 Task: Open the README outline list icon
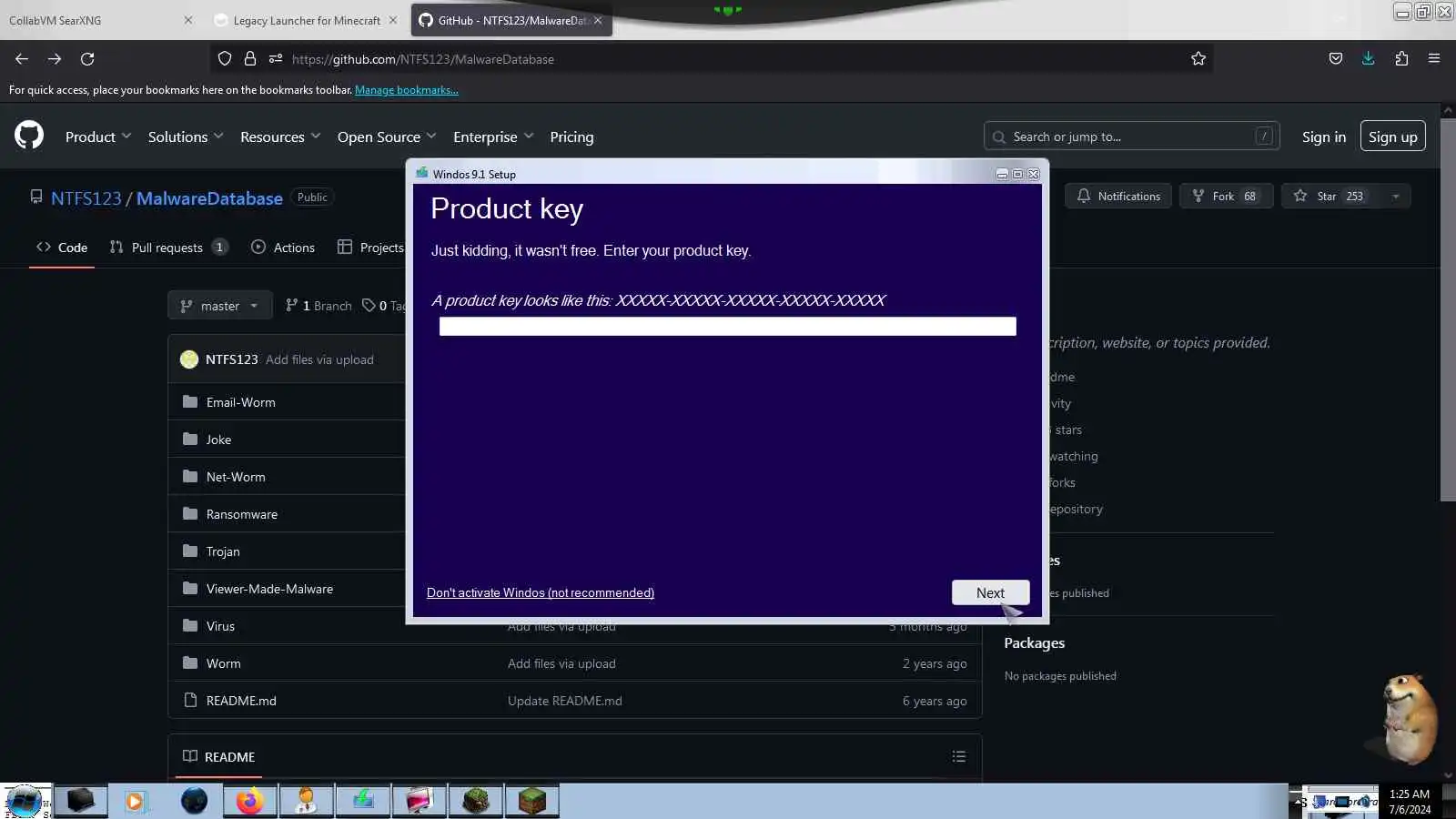tap(958, 757)
